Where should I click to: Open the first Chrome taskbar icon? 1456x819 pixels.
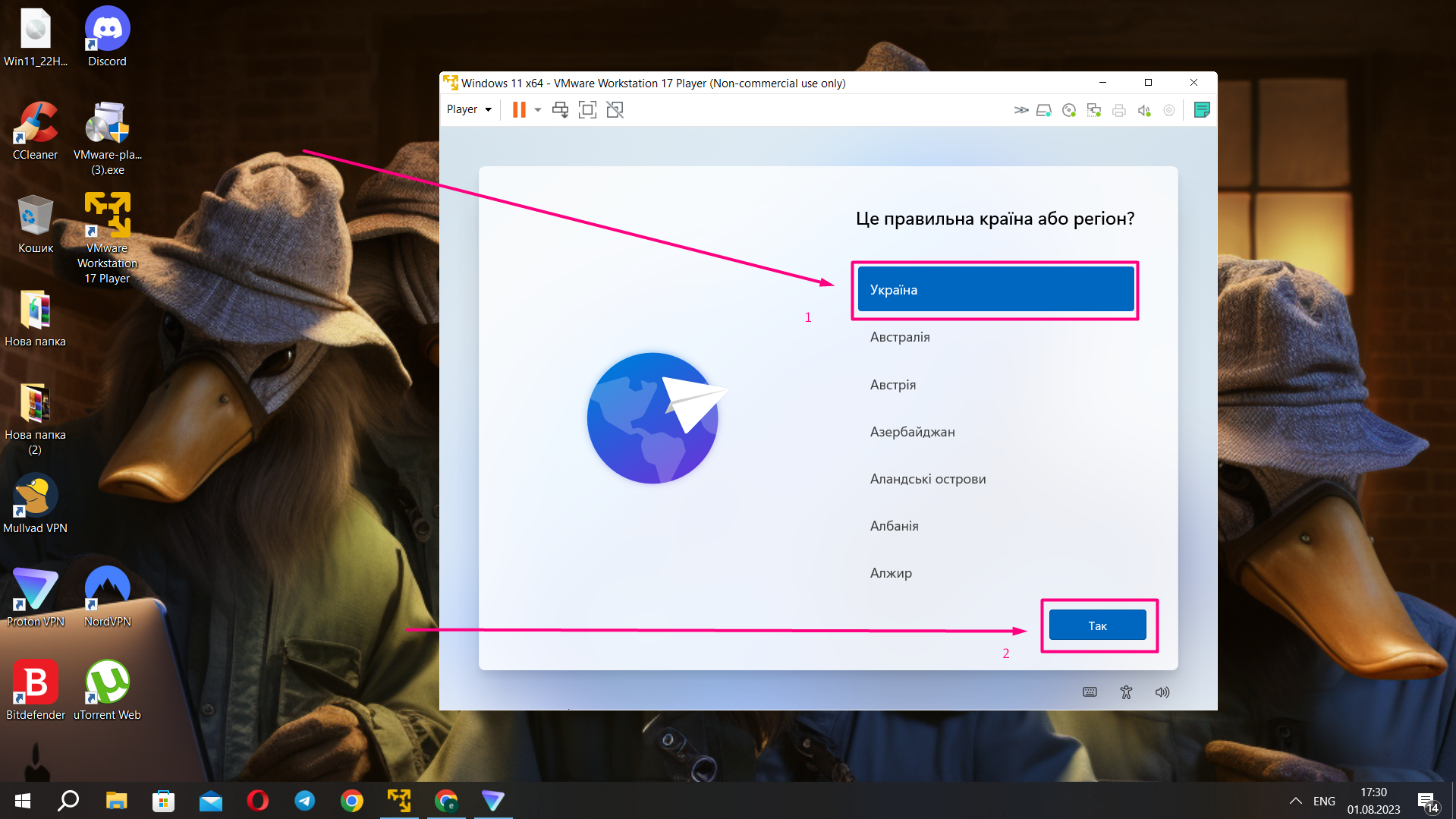351,801
